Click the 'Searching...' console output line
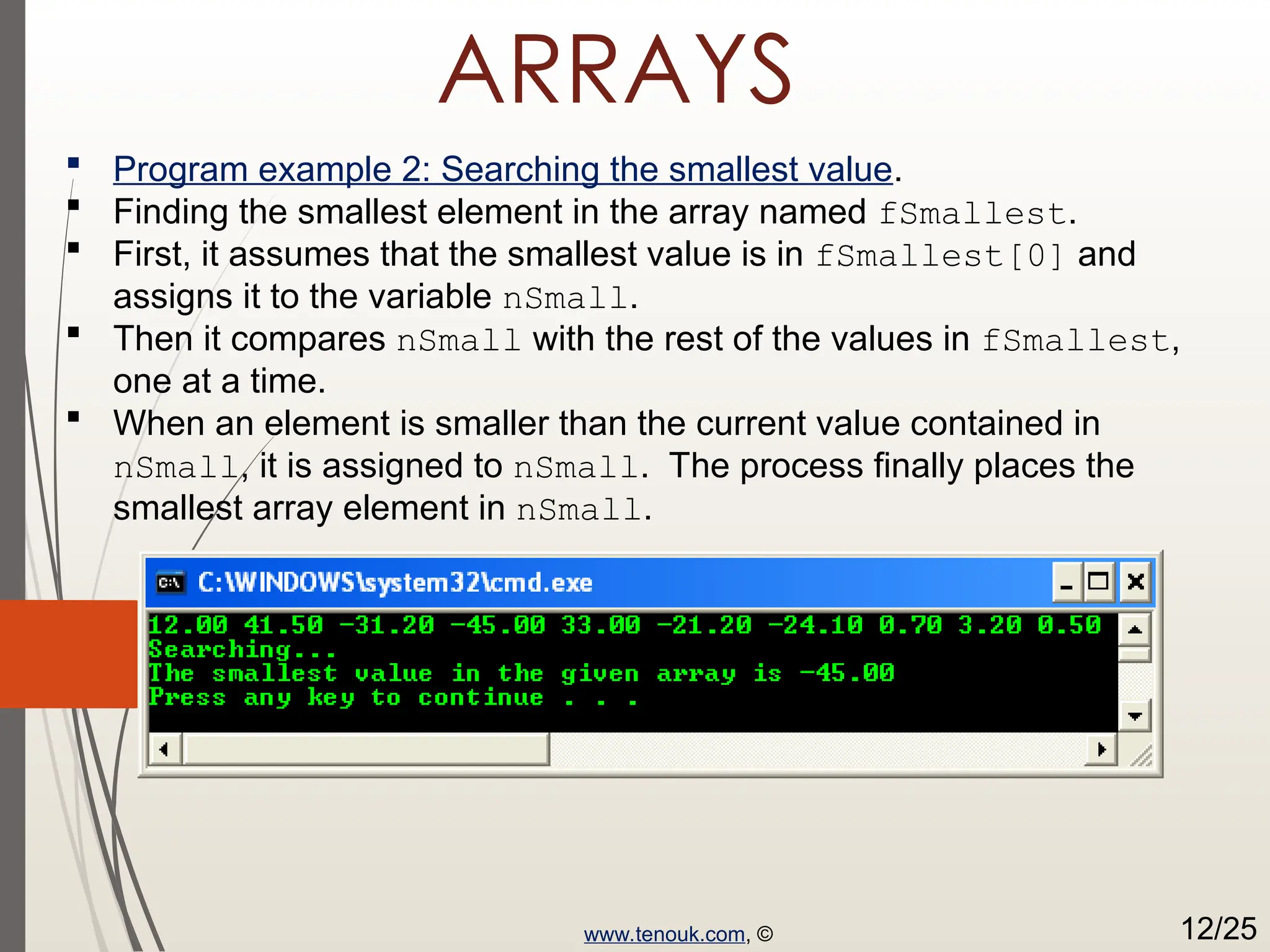Screen dimensions: 1270x952 [x=242, y=650]
